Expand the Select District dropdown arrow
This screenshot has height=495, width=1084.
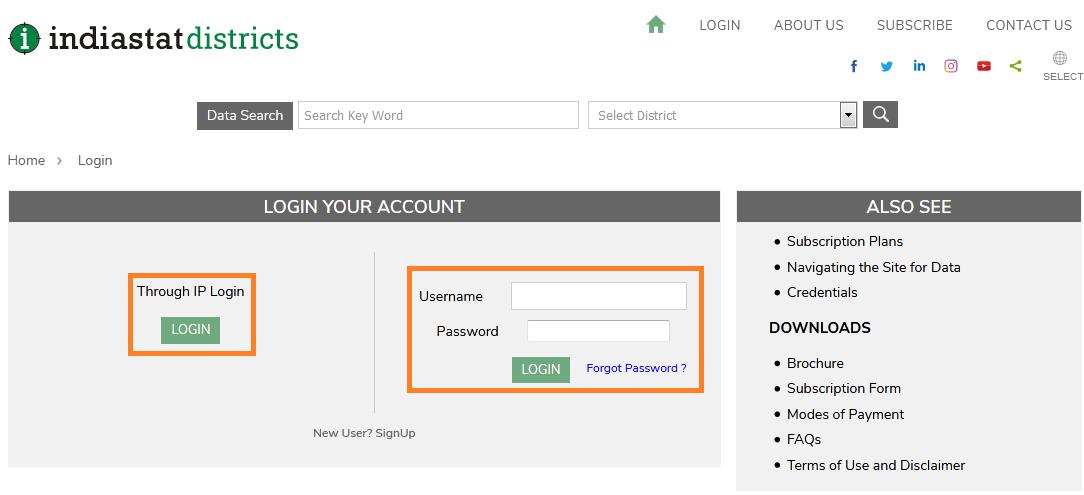pos(848,115)
